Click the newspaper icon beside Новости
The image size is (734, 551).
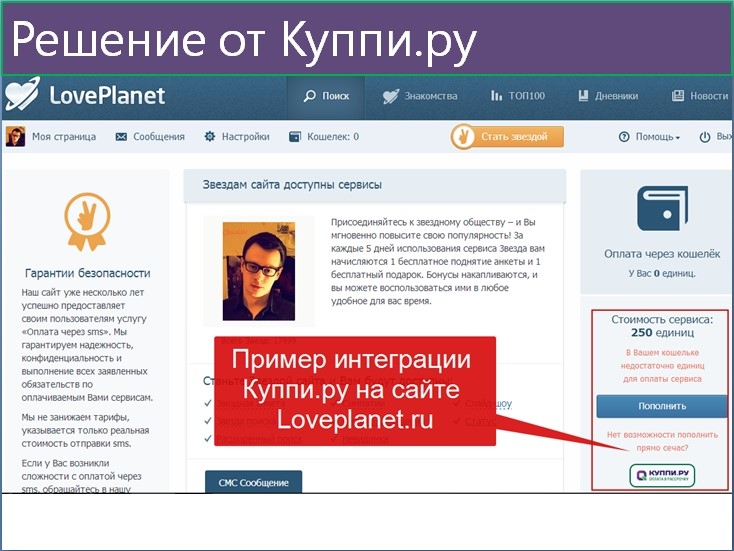[677, 96]
